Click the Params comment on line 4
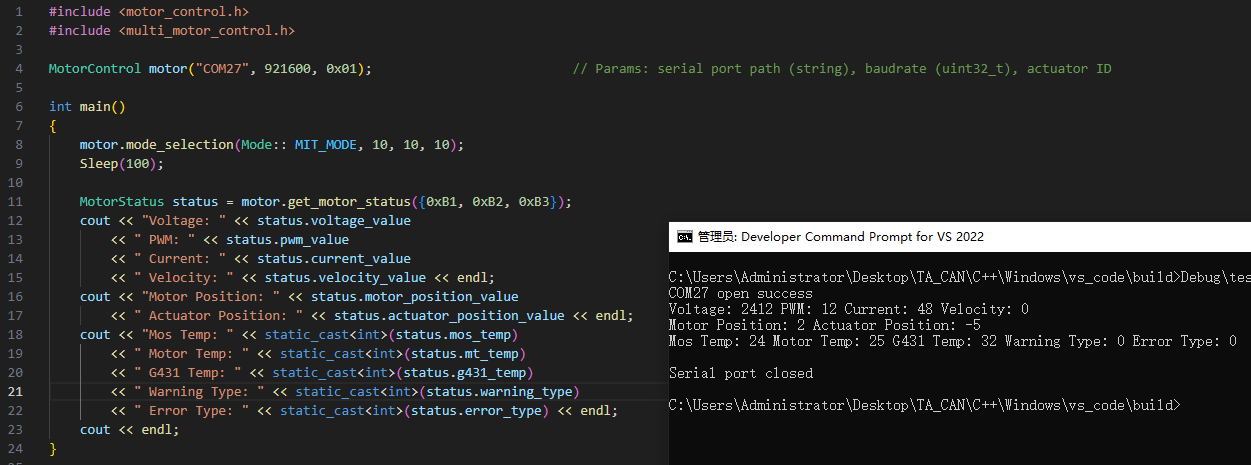1251x465 pixels. 842,68
